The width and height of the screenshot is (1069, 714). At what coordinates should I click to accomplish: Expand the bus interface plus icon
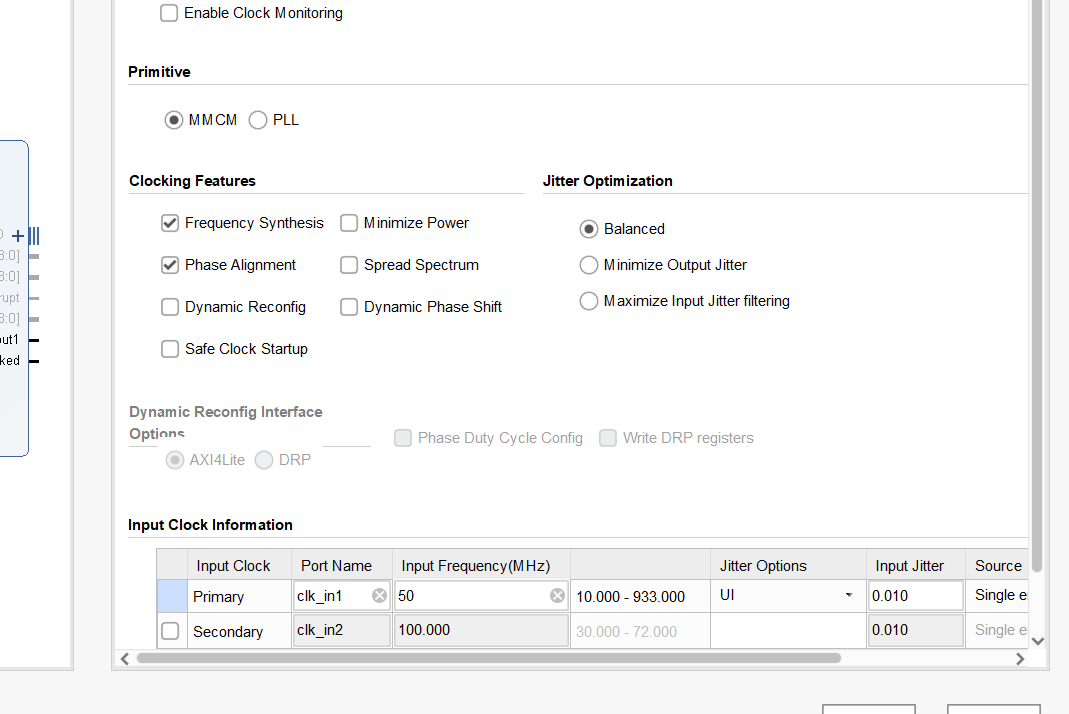click(18, 236)
